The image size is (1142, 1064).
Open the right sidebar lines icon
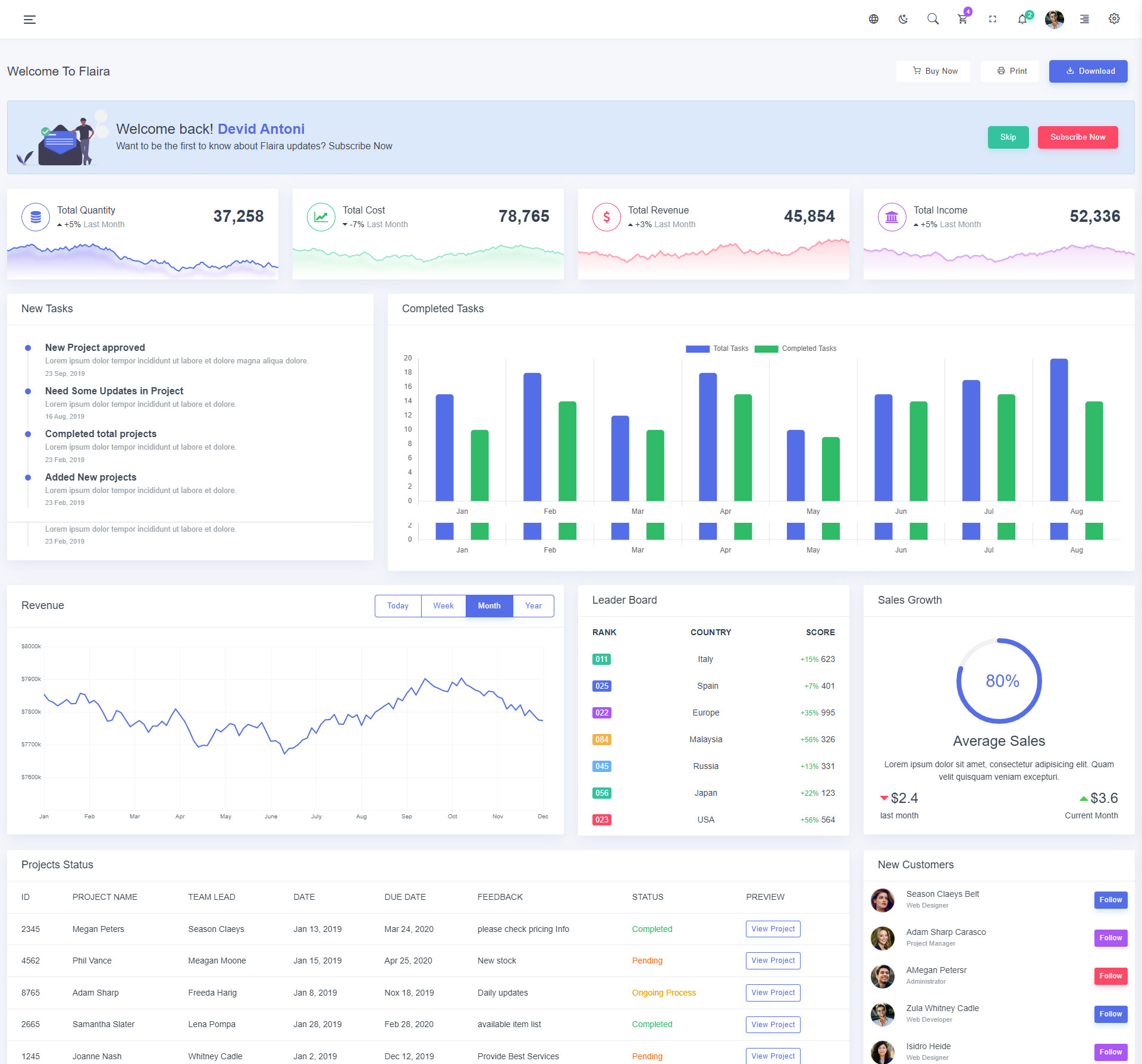coord(1084,19)
